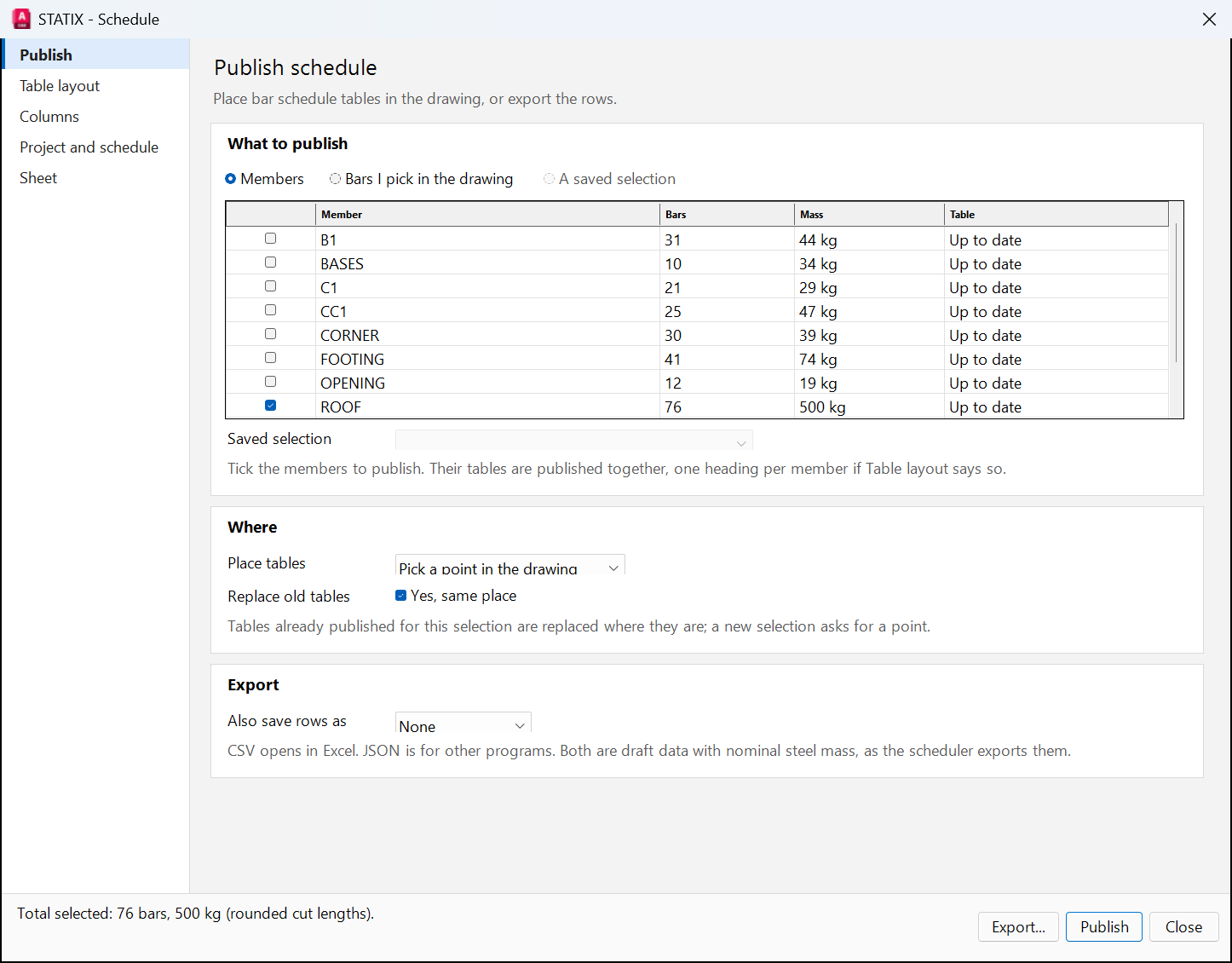This screenshot has height=963, width=1232.
Task: Choose Bars I pick in the drawing
Action: (x=421, y=179)
